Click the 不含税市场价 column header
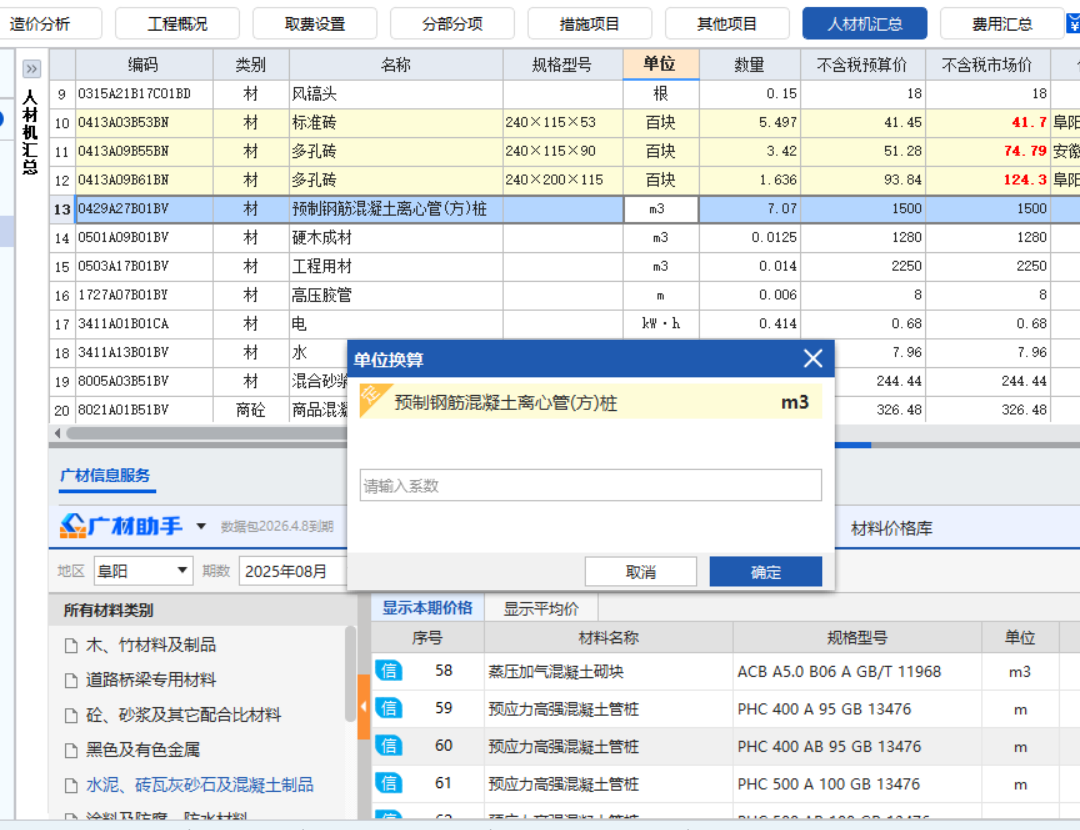Viewport: 1080px width, 830px height. coord(987,65)
